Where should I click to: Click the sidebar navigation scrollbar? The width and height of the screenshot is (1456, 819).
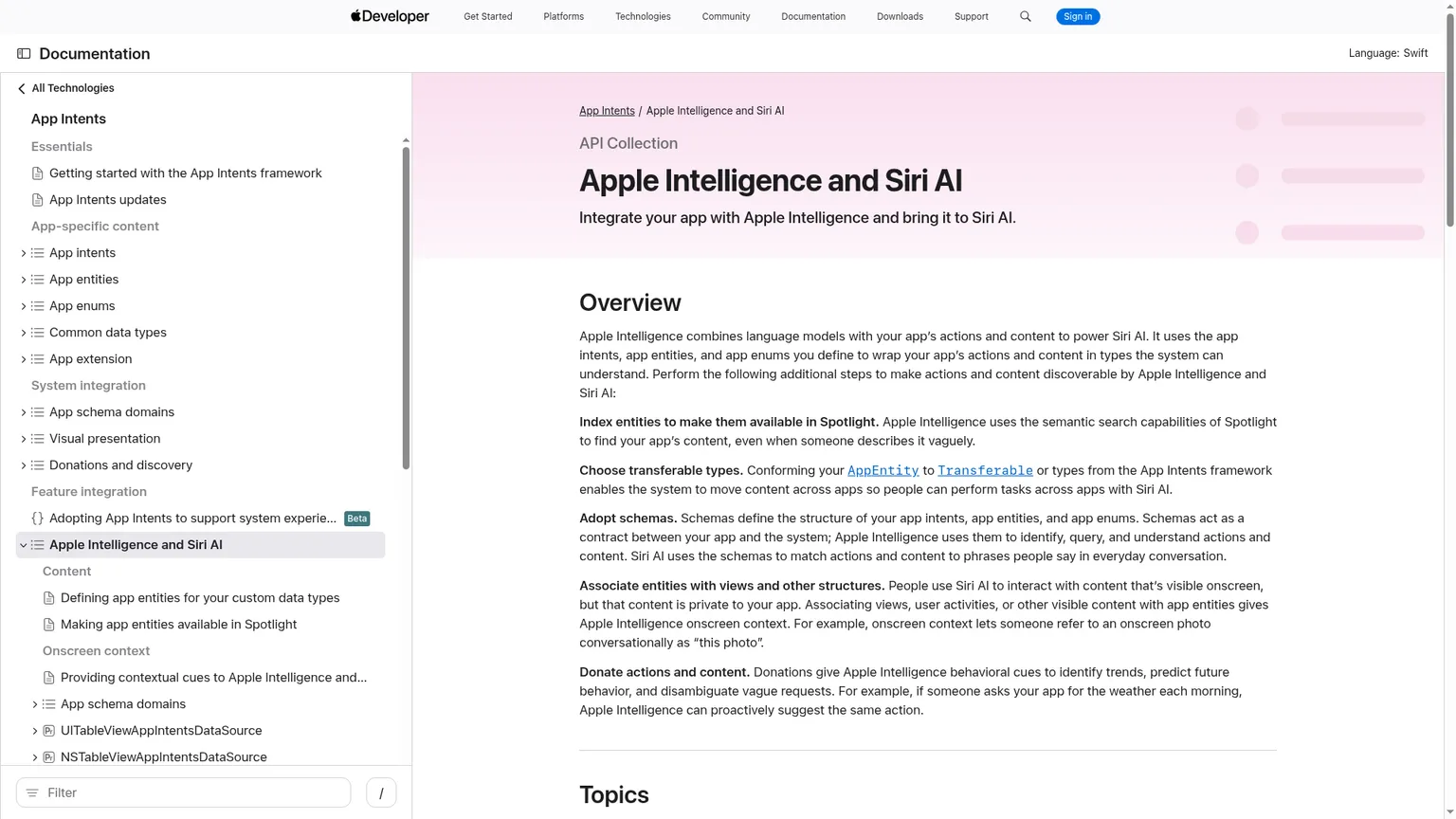pyautogui.click(x=406, y=308)
